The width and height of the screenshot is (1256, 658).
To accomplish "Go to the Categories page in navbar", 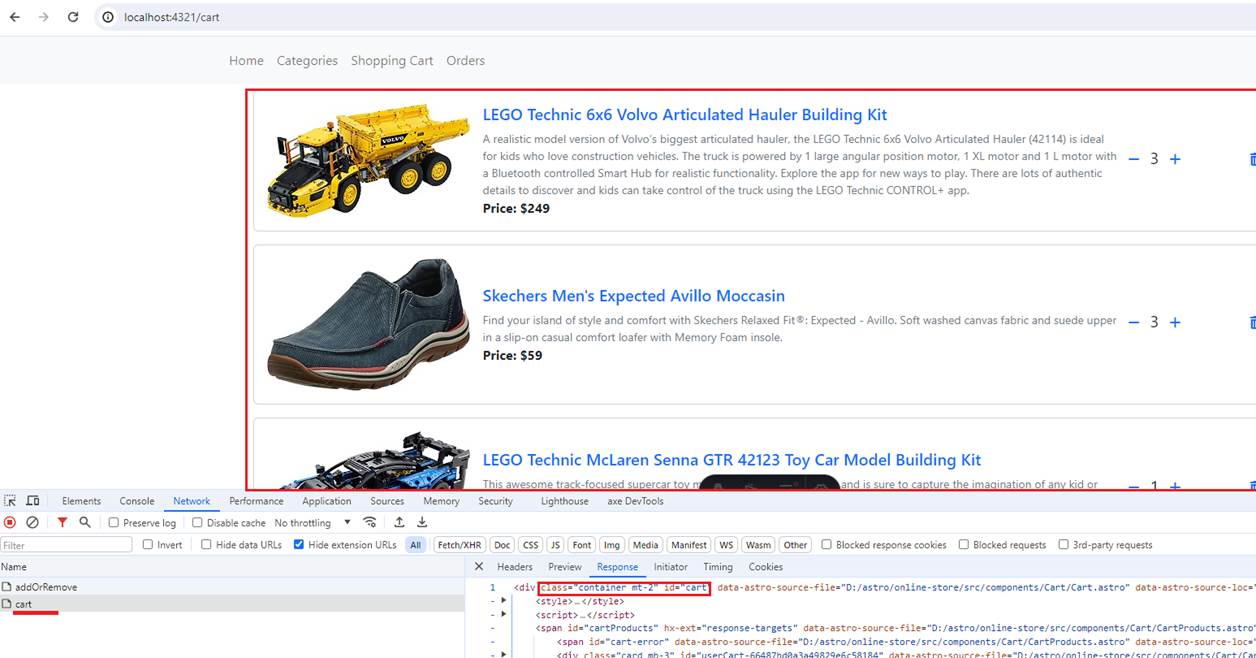I will pos(307,61).
